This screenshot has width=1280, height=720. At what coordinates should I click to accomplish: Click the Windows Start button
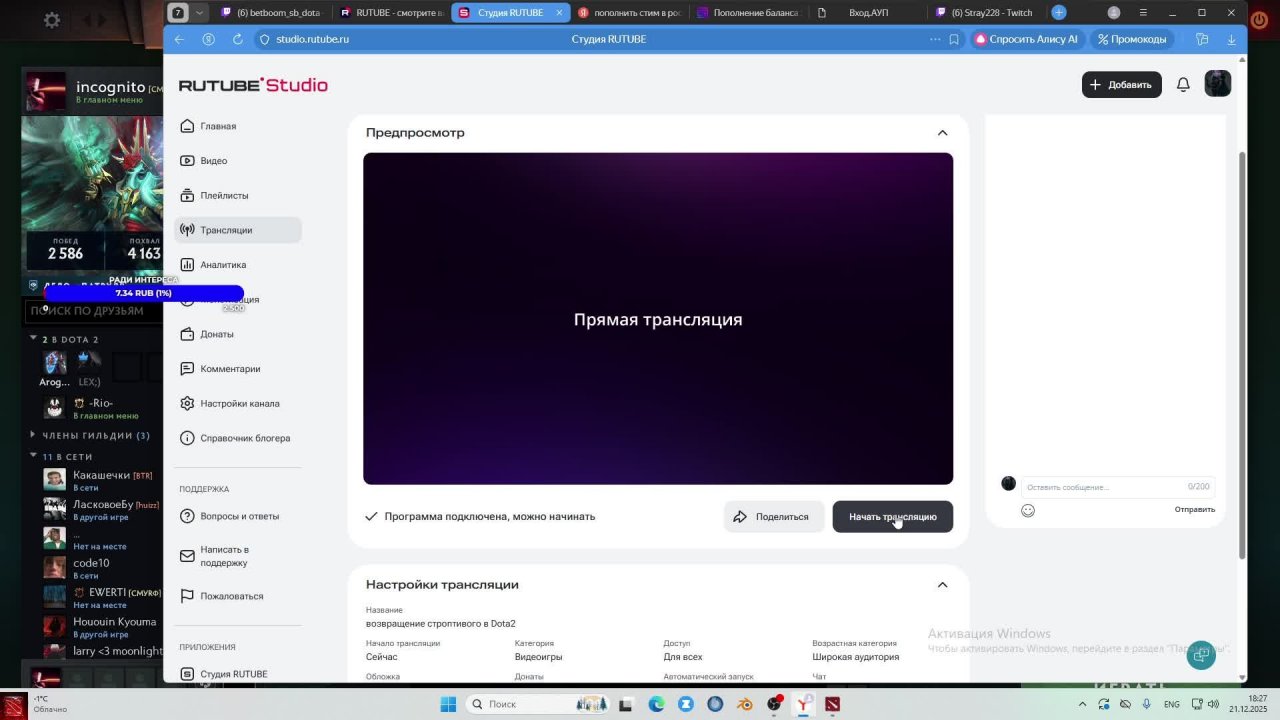point(448,704)
